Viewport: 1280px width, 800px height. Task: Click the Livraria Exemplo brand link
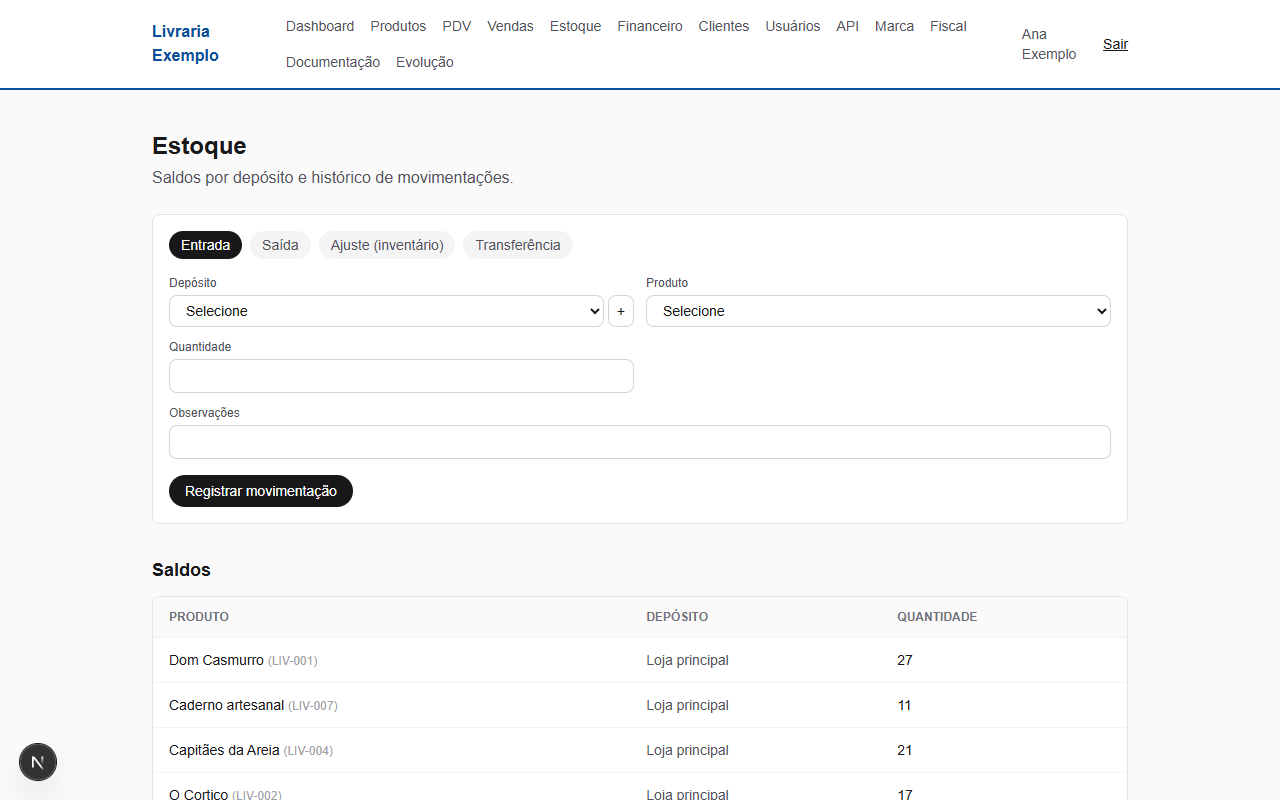click(186, 43)
